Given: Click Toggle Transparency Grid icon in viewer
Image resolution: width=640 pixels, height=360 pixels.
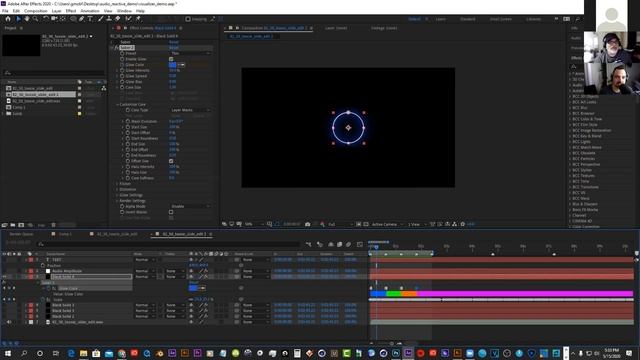Looking at the screenshot, I should (366, 224).
